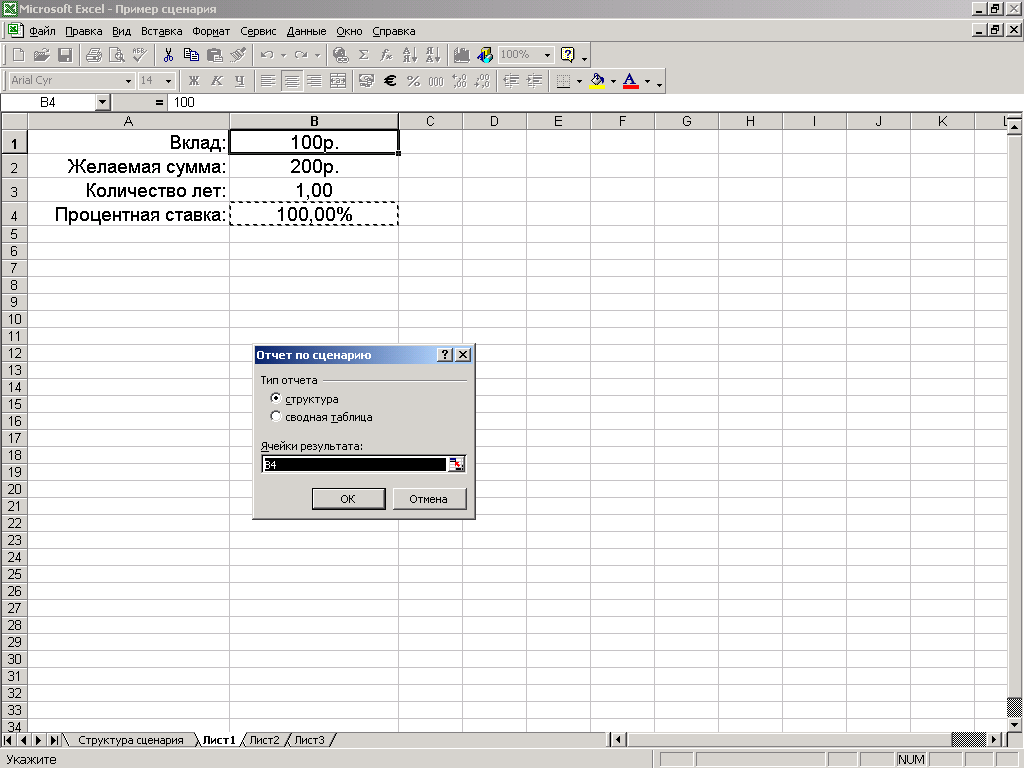Click the Insert Hyperlink globe icon
Screen dimensions: 1024x768
click(340, 55)
